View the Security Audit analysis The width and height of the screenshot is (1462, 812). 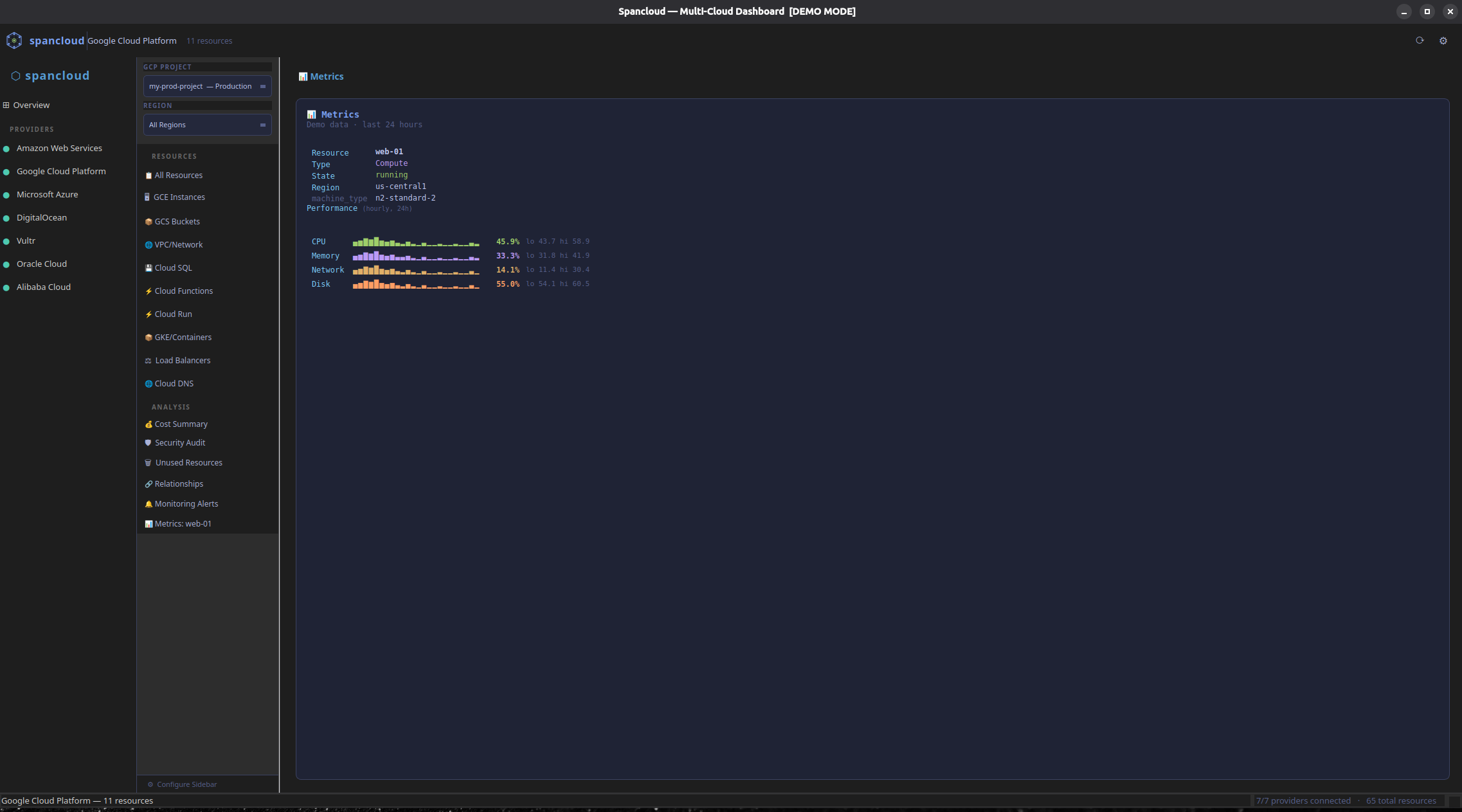pos(180,443)
